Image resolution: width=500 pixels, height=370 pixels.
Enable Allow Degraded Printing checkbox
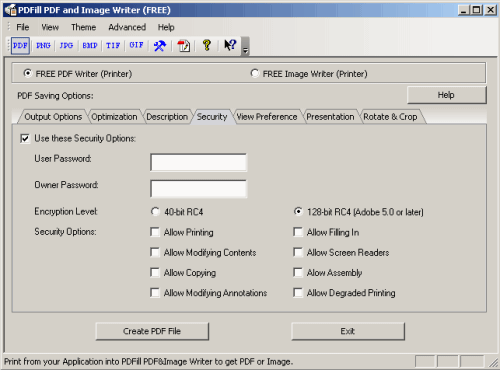coord(298,293)
